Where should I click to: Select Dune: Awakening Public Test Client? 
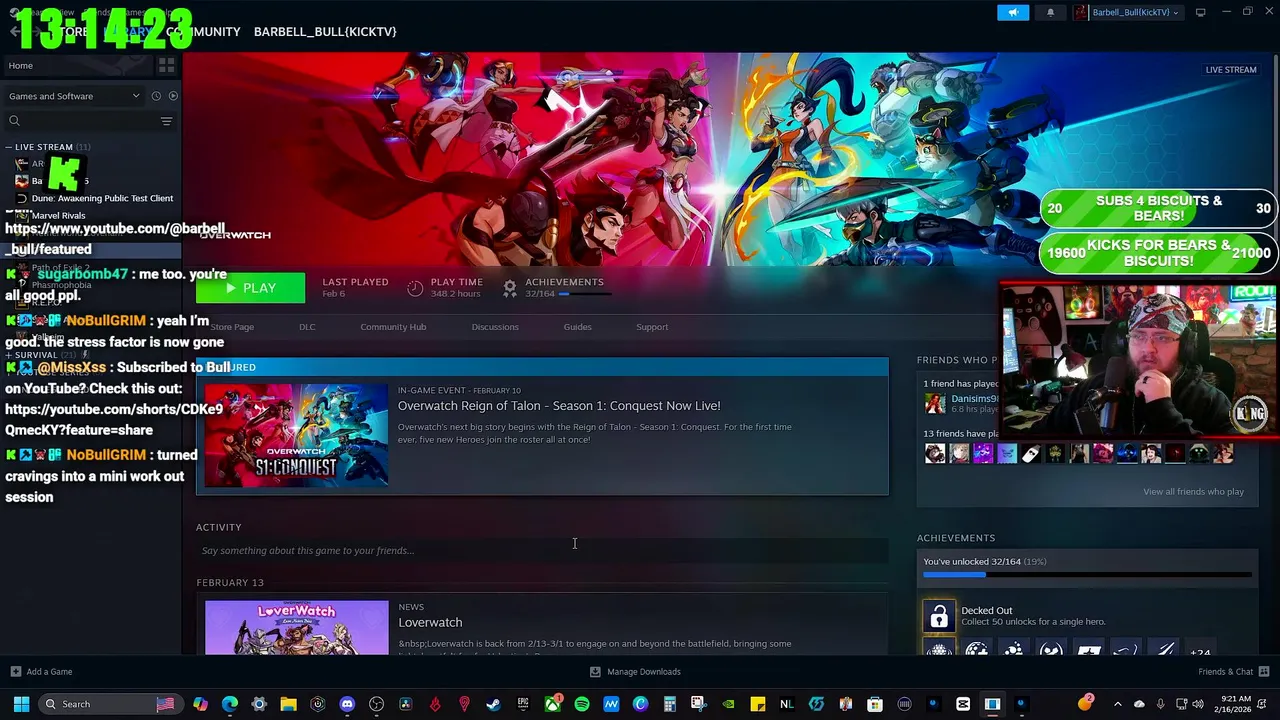point(102,198)
